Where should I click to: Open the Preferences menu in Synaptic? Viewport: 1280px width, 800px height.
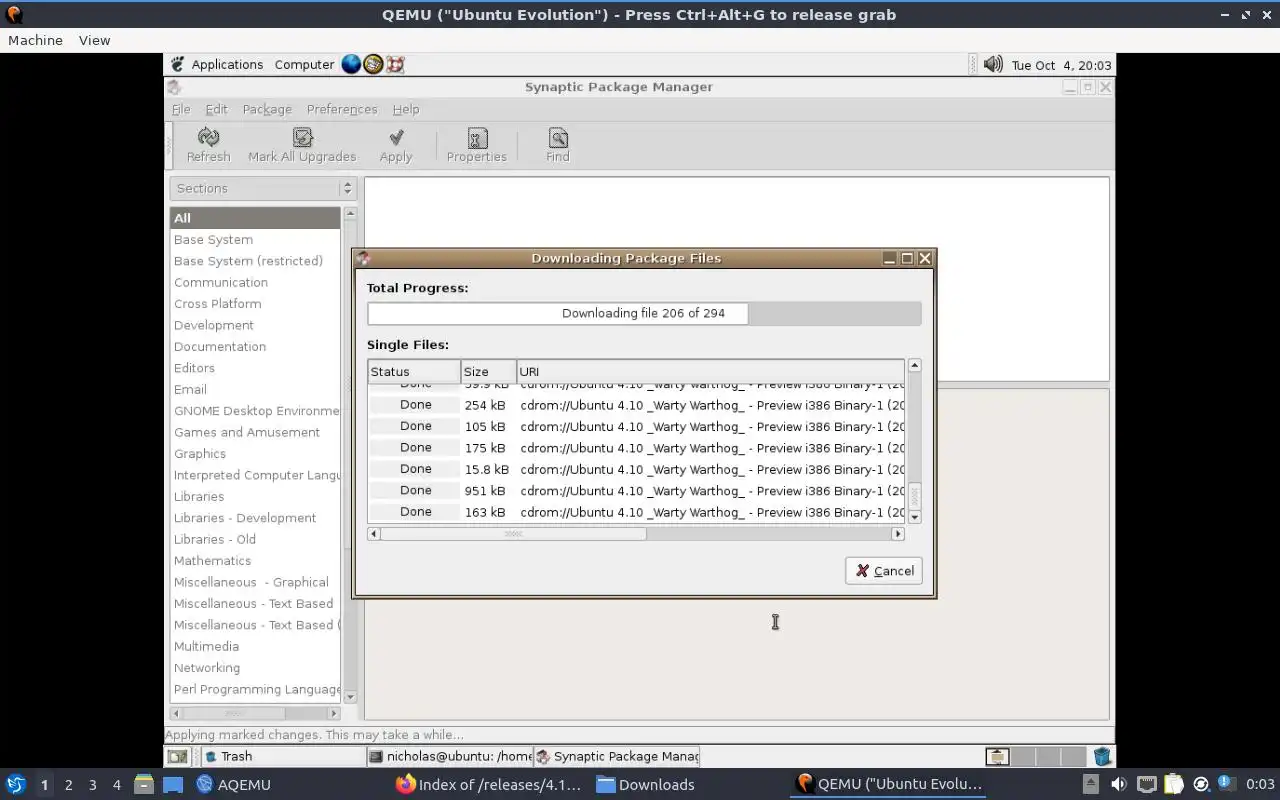point(342,109)
